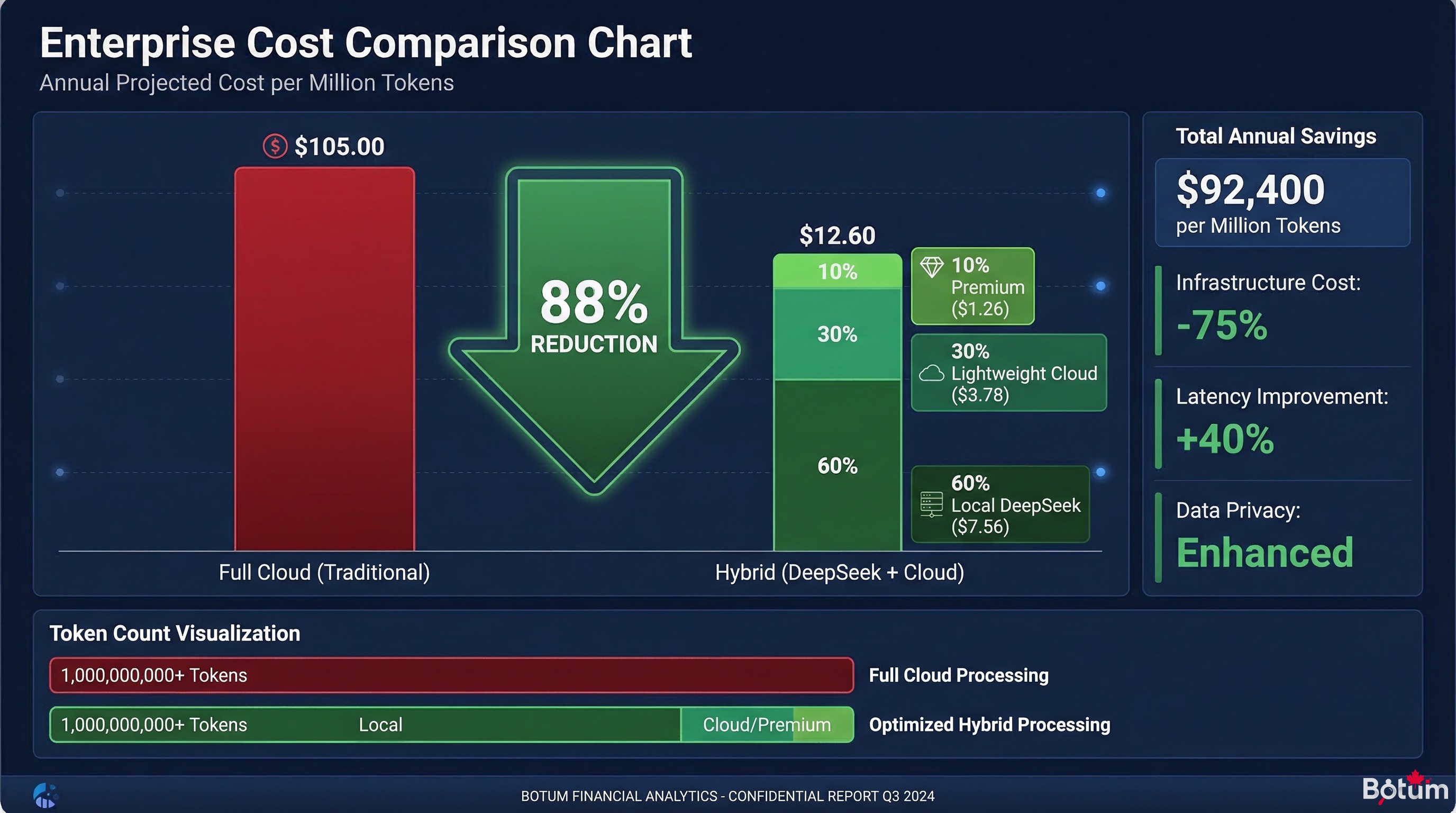Expand the Premium ($1.26) breakdown card

tap(972, 286)
